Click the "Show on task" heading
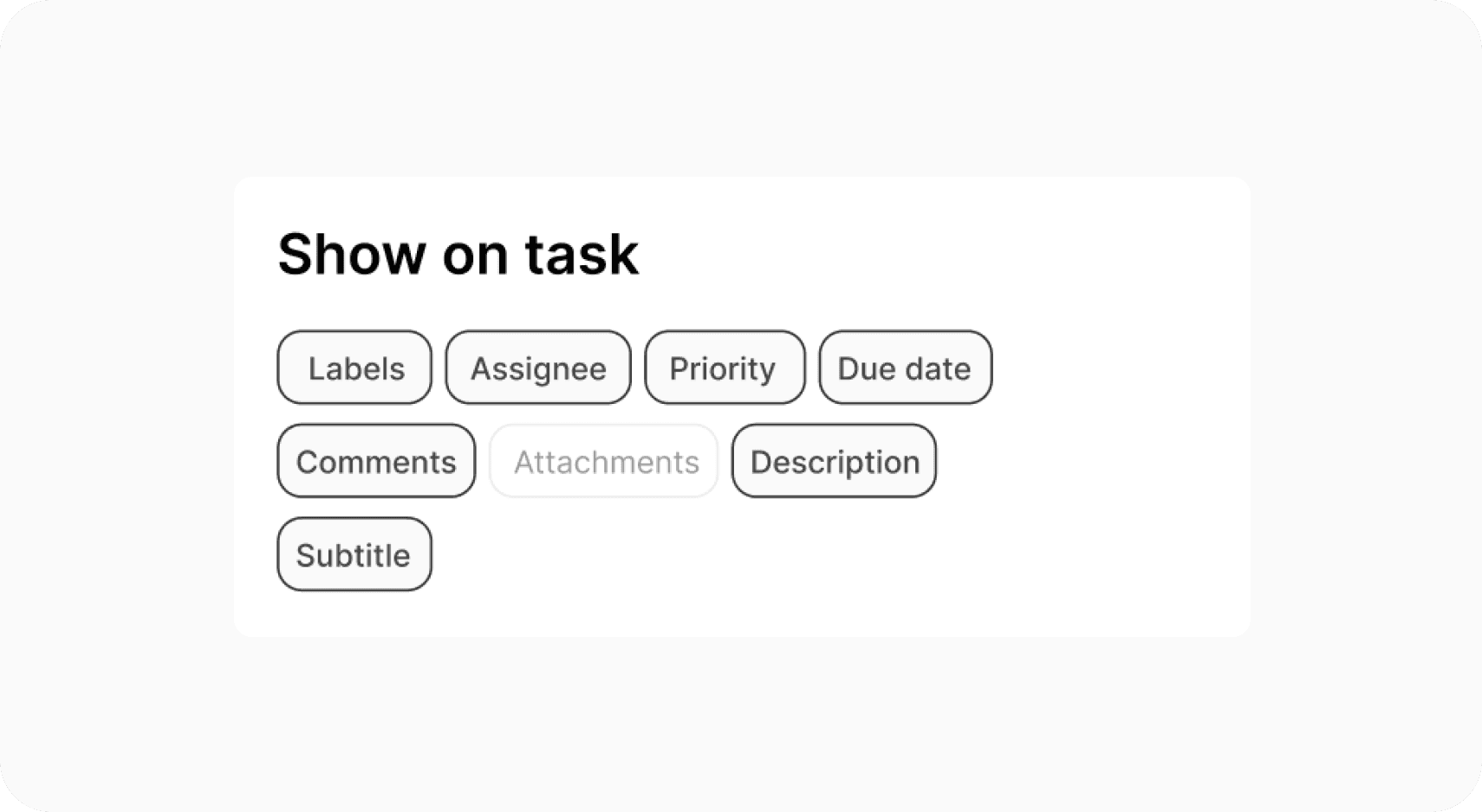1482x812 pixels. point(458,254)
